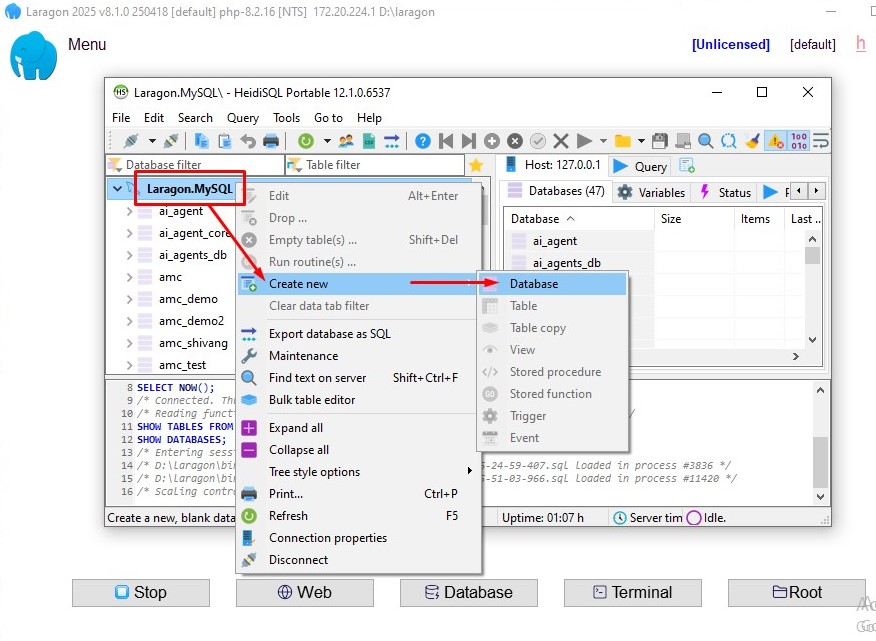Select Export database as SQL menu entry
The width and height of the screenshot is (876, 641).
click(x=329, y=334)
